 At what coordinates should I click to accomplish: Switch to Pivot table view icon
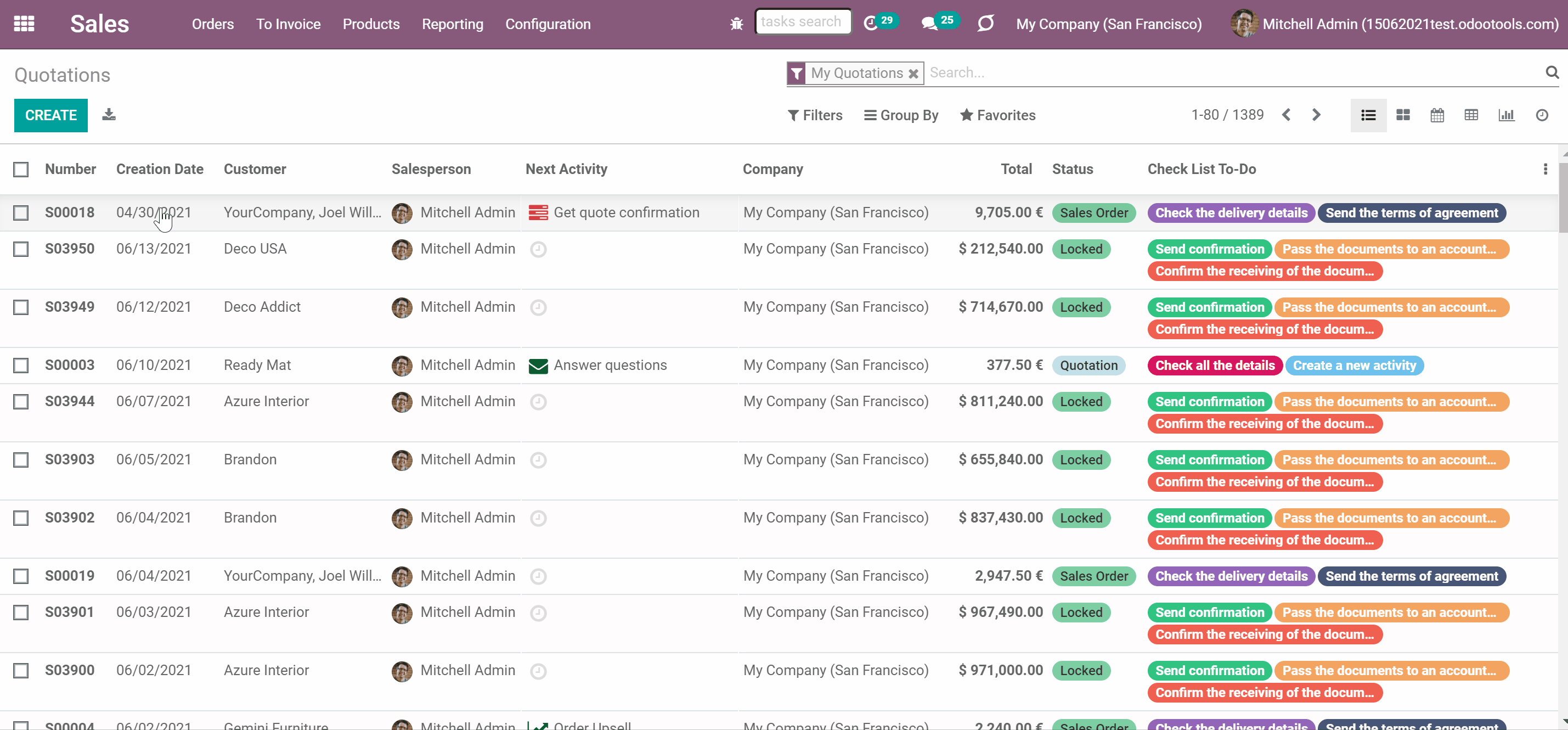pyautogui.click(x=1470, y=115)
